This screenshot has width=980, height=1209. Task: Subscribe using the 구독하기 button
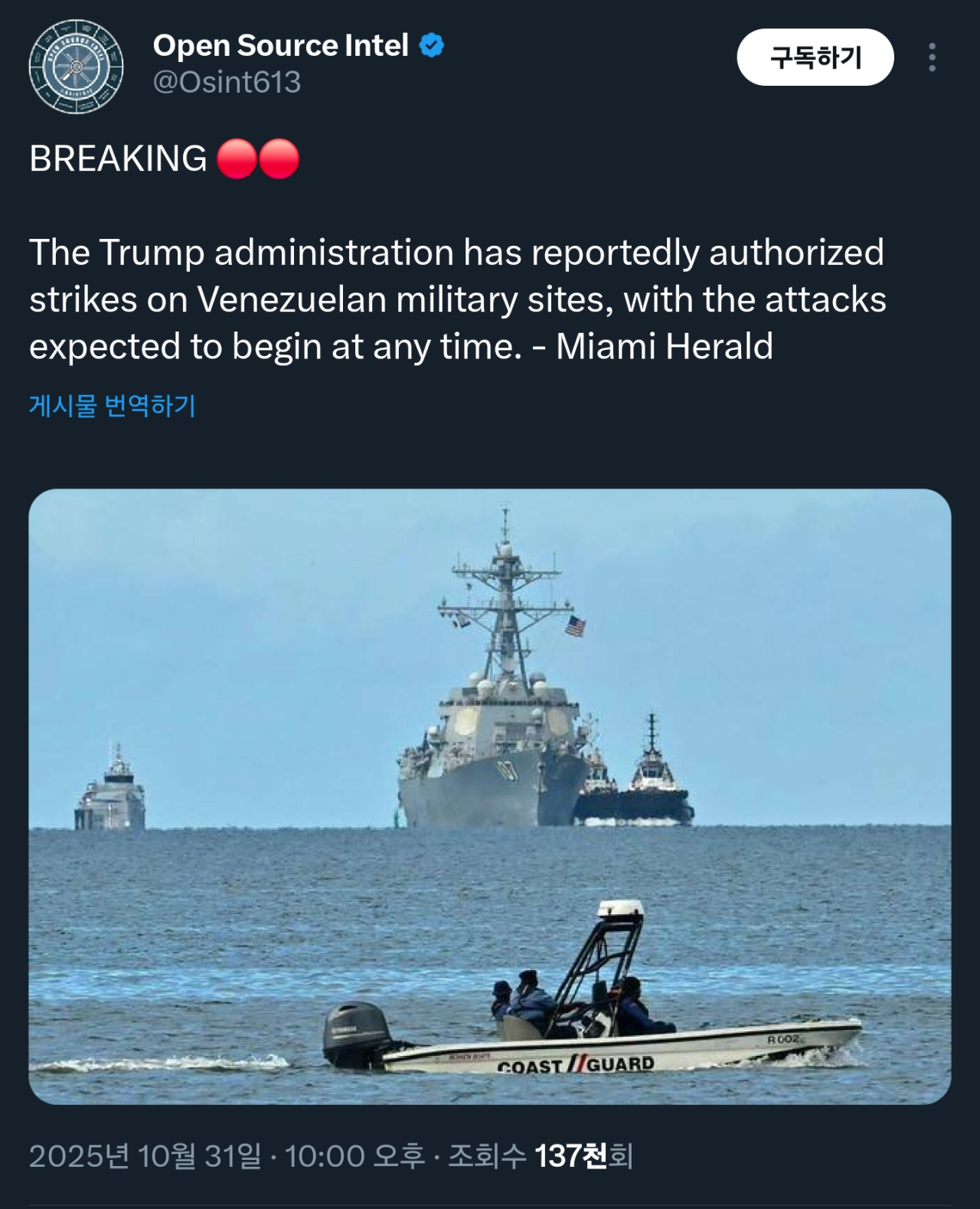[815, 57]
